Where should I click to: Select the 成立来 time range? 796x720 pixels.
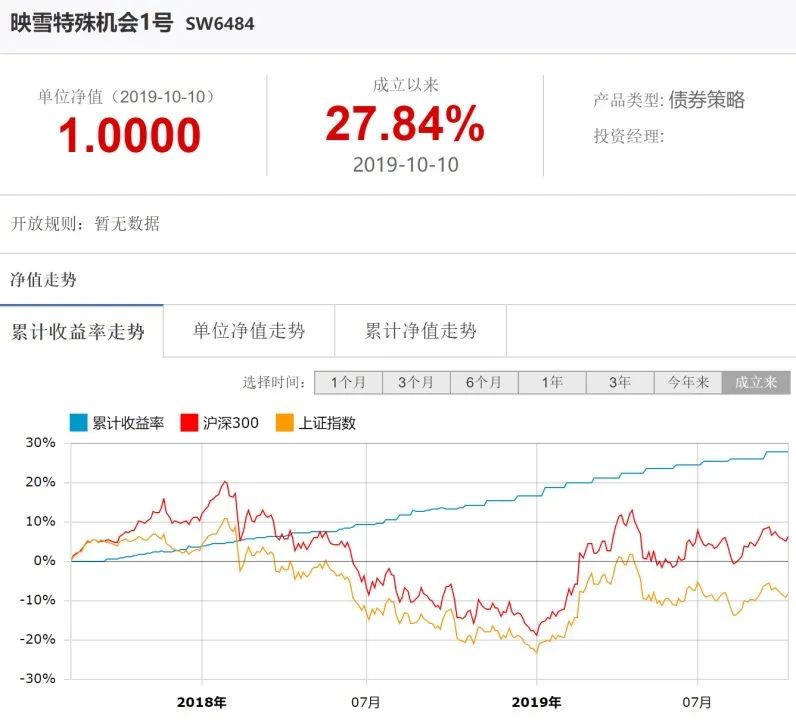pos(756,382)
